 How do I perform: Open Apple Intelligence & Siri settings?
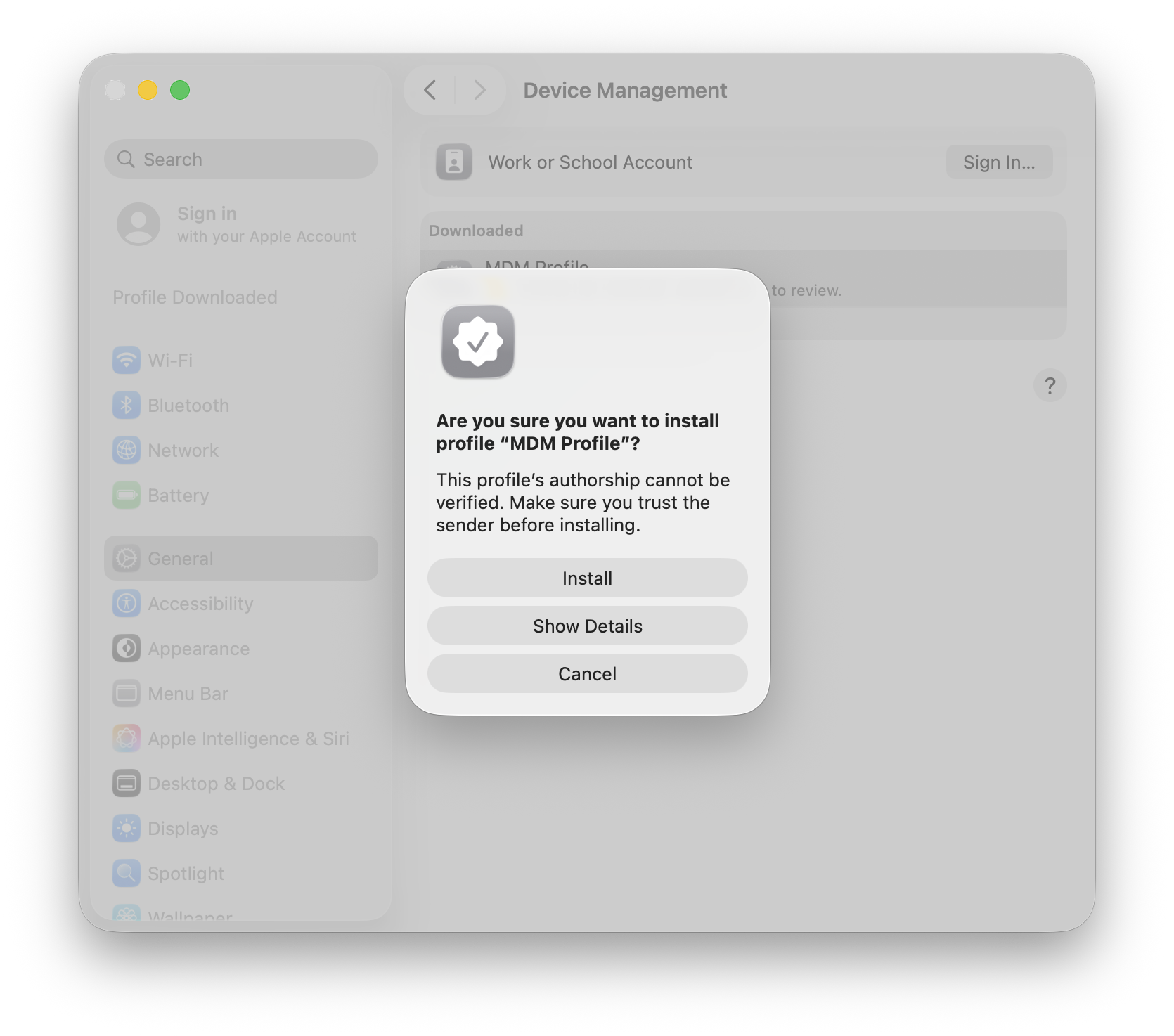coord(247,738)
